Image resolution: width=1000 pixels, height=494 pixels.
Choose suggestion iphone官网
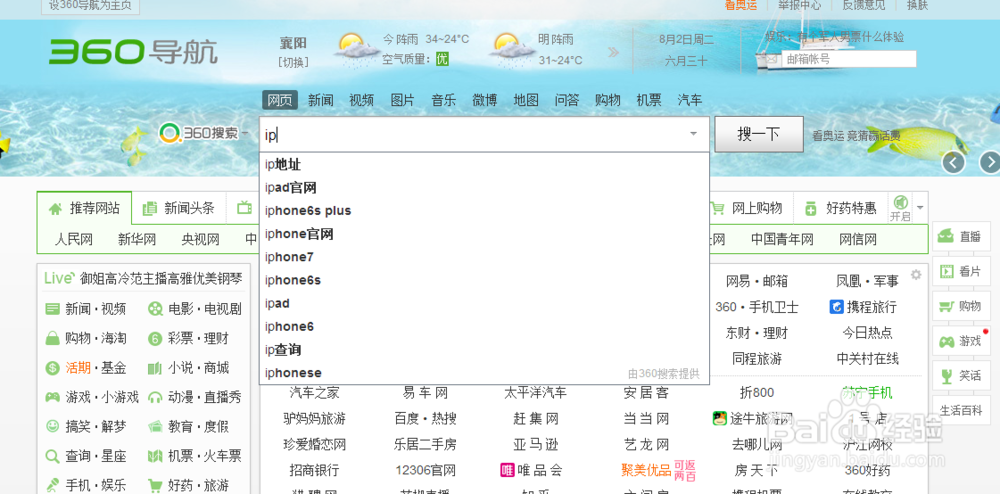[485, 234]
